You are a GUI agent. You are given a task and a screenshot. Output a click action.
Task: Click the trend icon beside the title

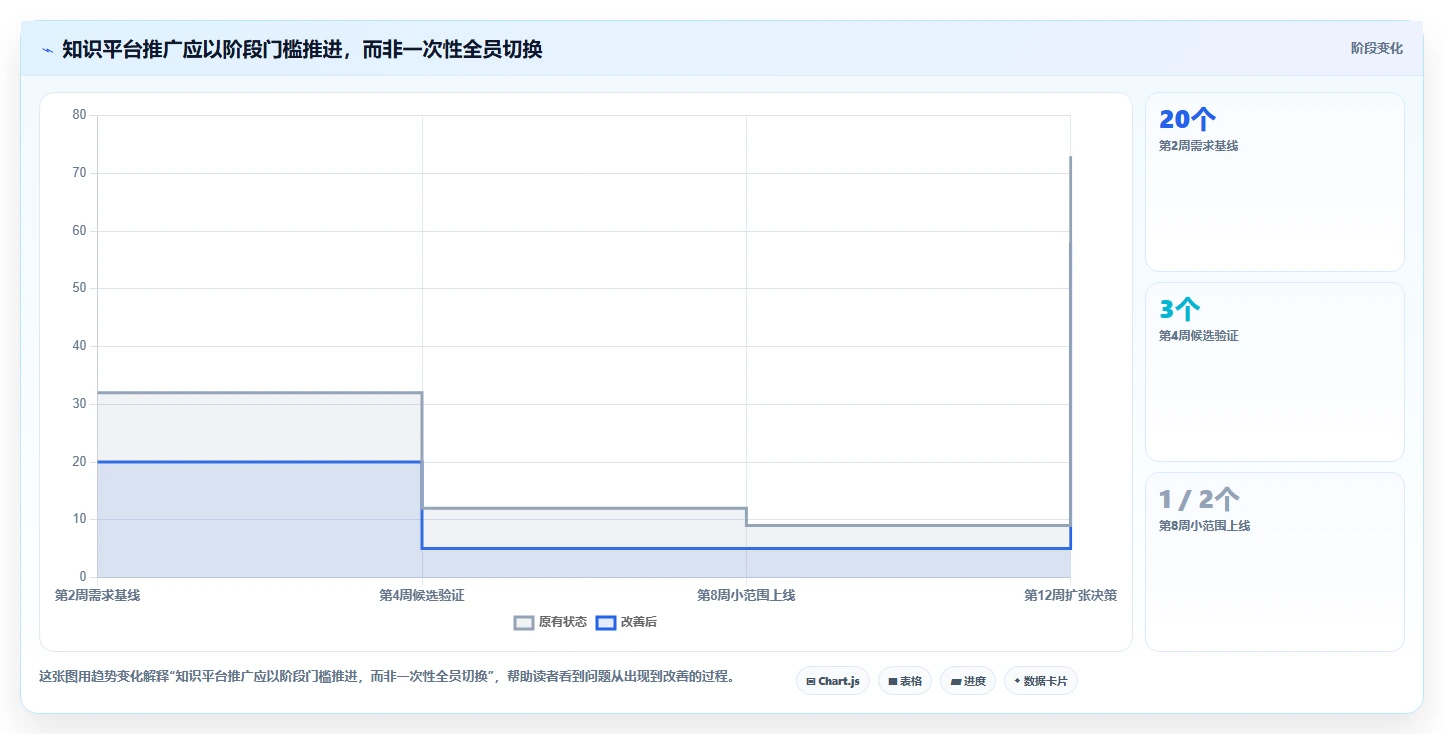click(x=47, y=49)
